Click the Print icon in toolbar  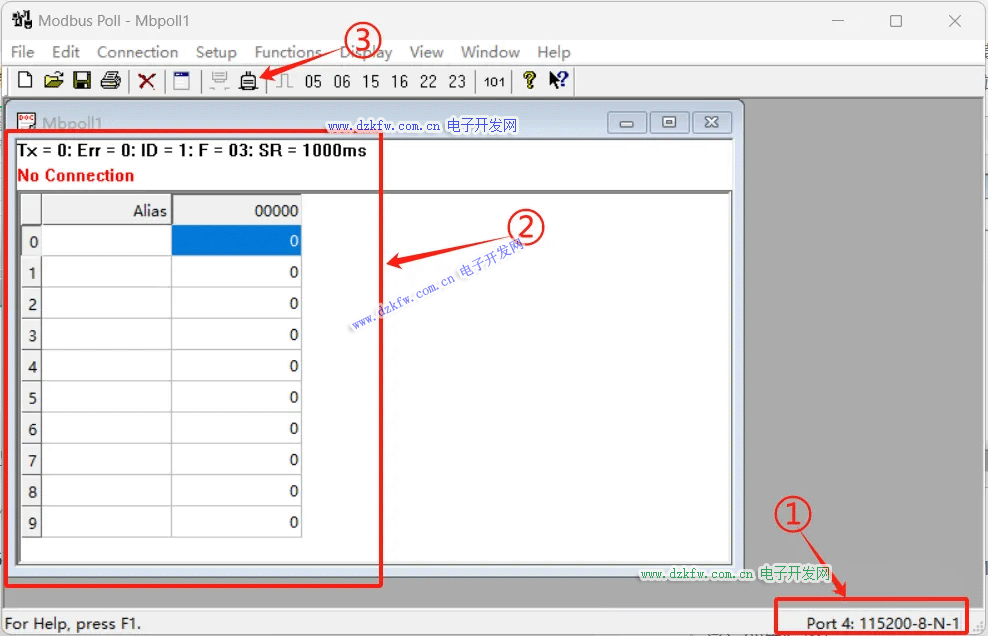pyautogui.click(x=110, y=81)
